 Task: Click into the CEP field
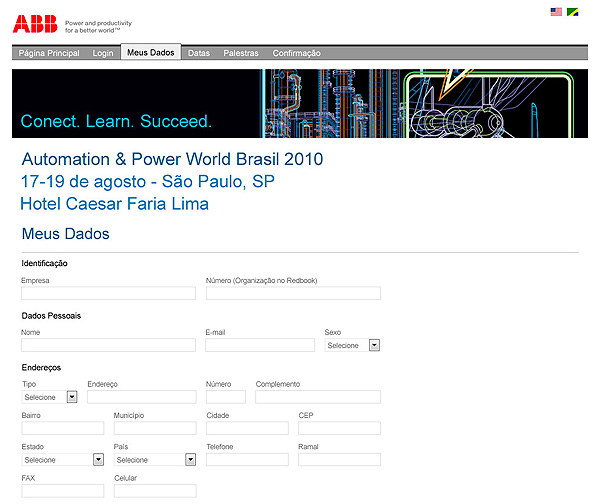tap(339, 428)
